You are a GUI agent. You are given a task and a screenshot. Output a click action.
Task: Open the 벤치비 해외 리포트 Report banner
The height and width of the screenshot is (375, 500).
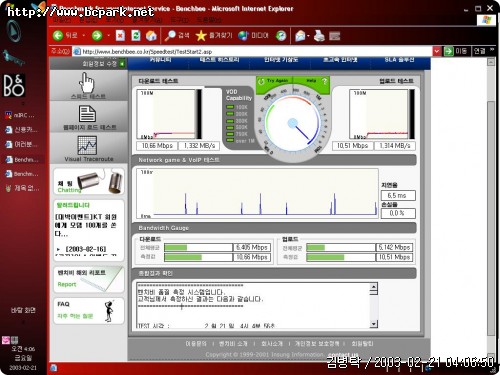pyautogui.click(x=89, y=279)
